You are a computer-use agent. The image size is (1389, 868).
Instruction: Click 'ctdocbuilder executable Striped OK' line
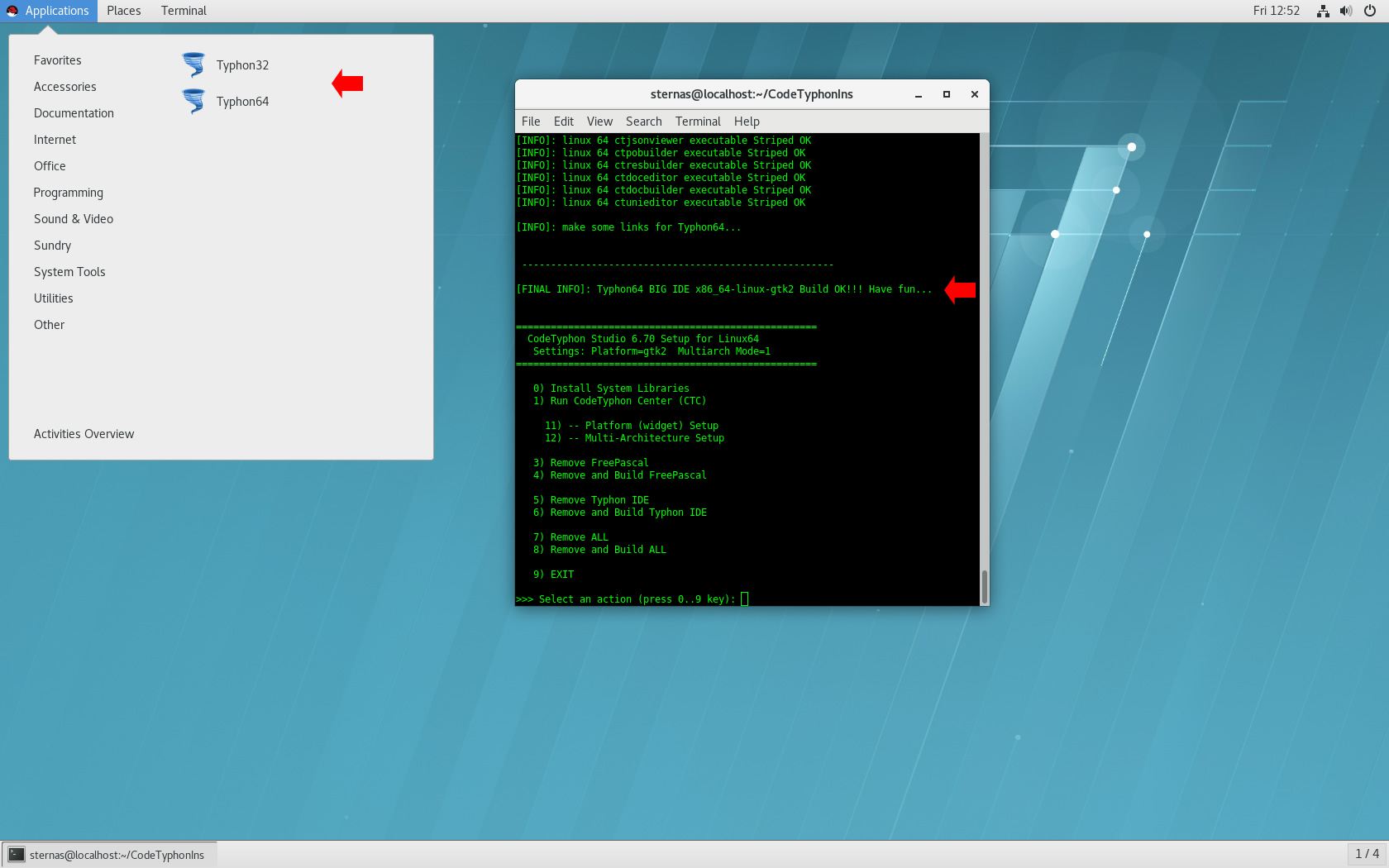coord(663,190)
